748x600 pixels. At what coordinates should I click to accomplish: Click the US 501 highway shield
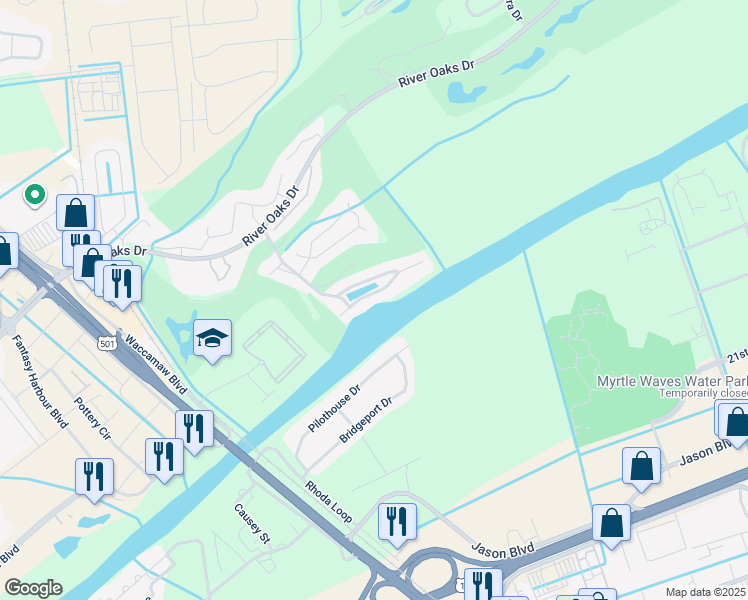pos(107,343)
